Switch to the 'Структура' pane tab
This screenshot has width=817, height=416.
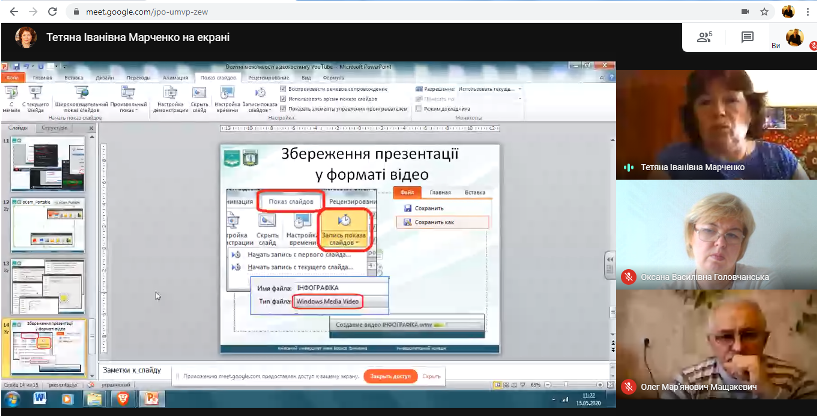[x=53, y=129]
